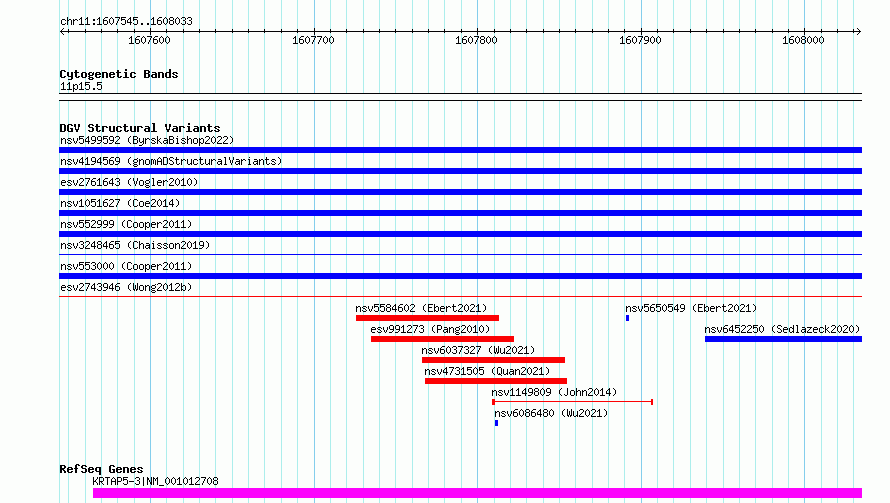Click the red bar beneath nsv4731505
The image size is (890, 503).
(496, 381)
